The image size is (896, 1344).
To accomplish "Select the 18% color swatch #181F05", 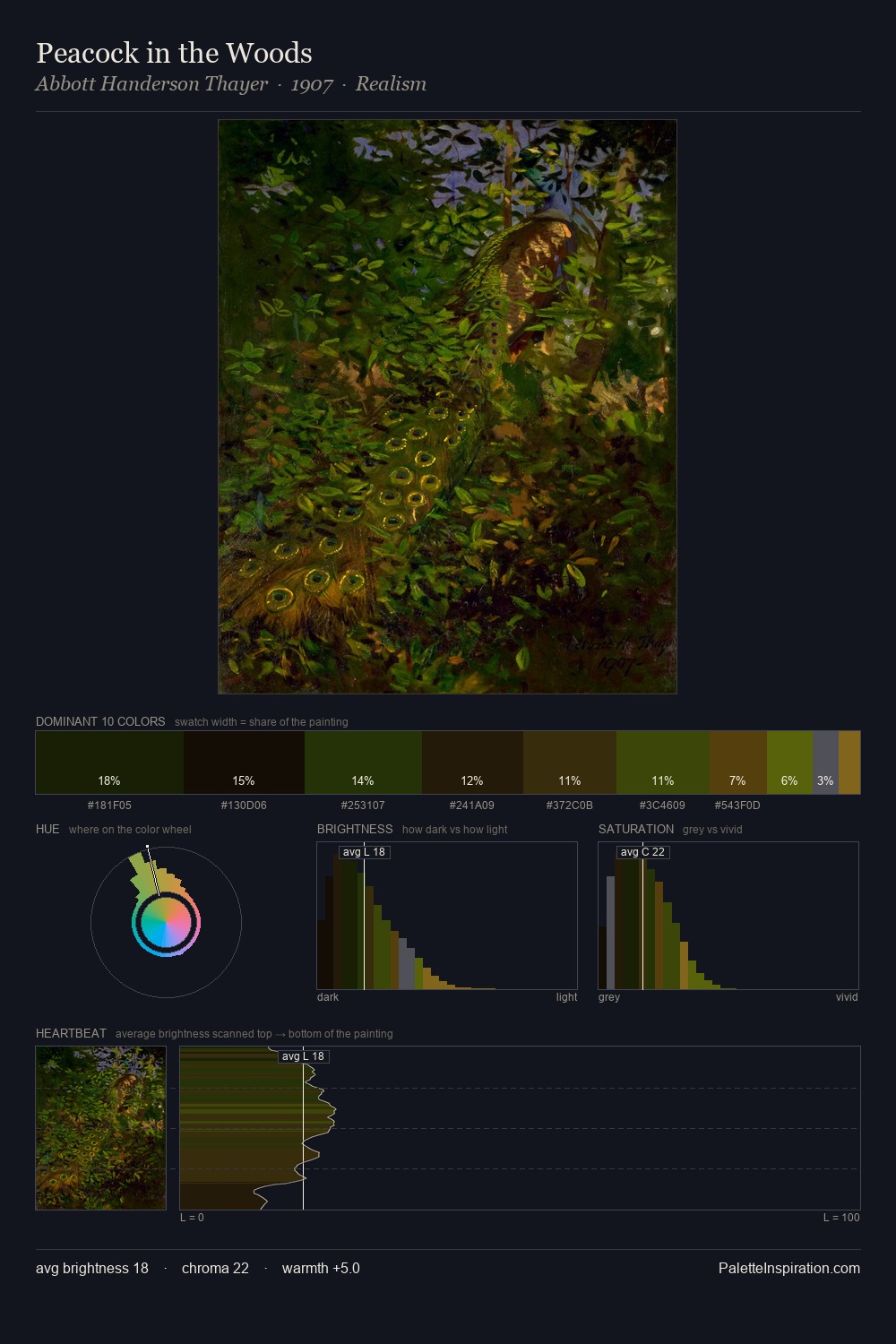I will [x=109, y=762].
